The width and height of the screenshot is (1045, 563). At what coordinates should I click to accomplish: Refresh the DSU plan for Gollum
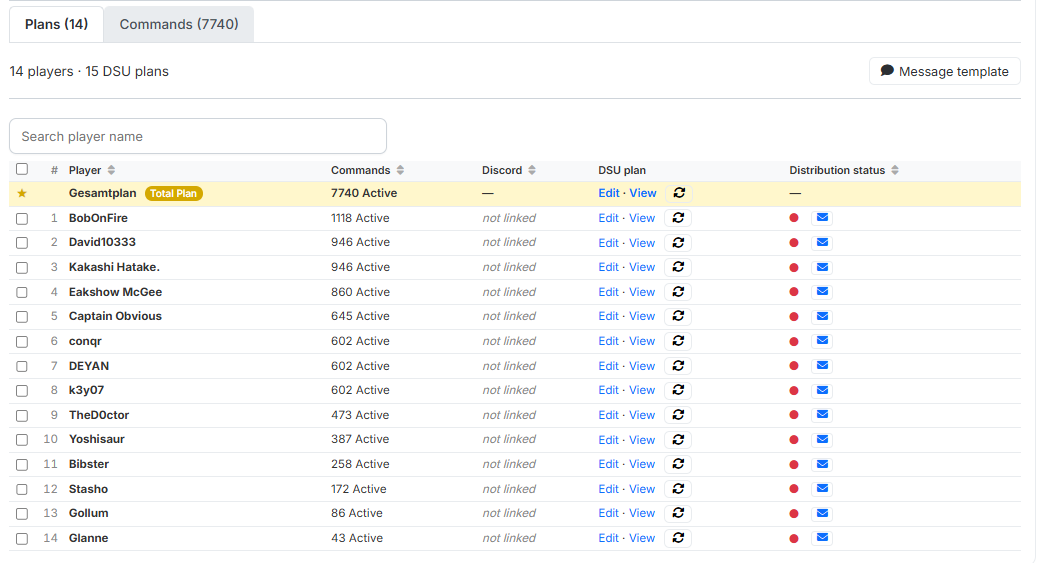click(x=678, y=514)
